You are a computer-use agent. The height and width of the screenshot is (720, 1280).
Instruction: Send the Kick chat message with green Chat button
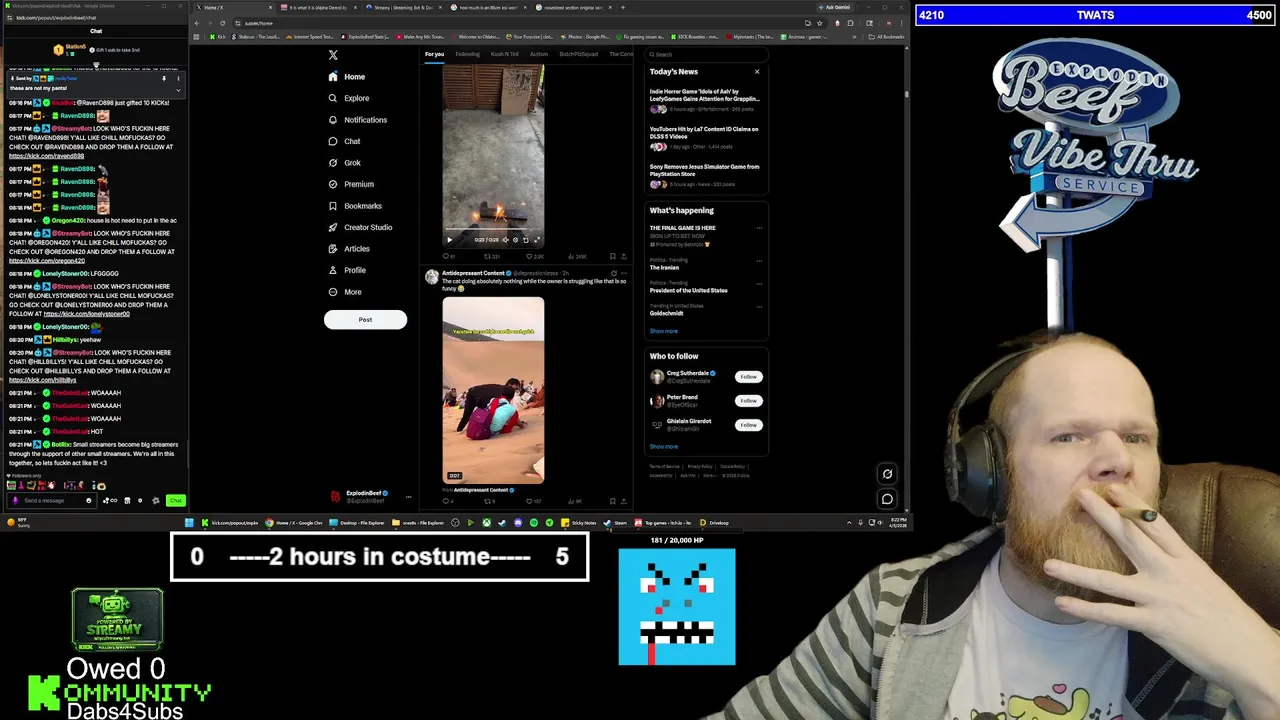click(x=175, y=500)
